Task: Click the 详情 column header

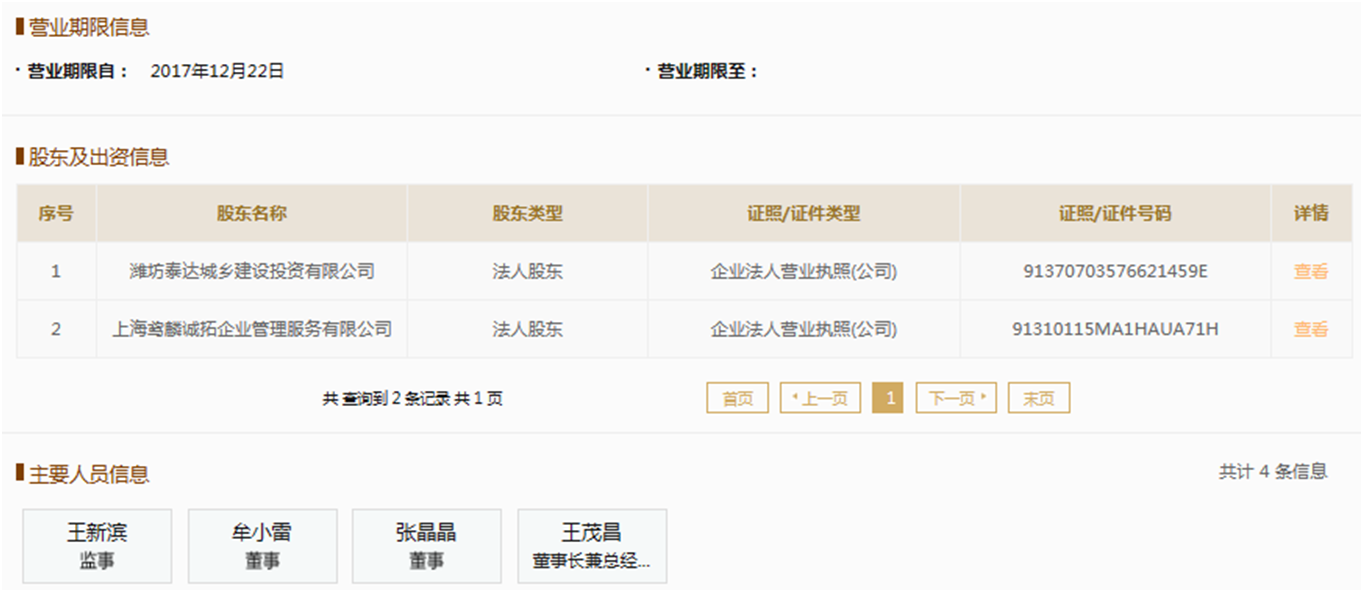Action: point(1310,213)
